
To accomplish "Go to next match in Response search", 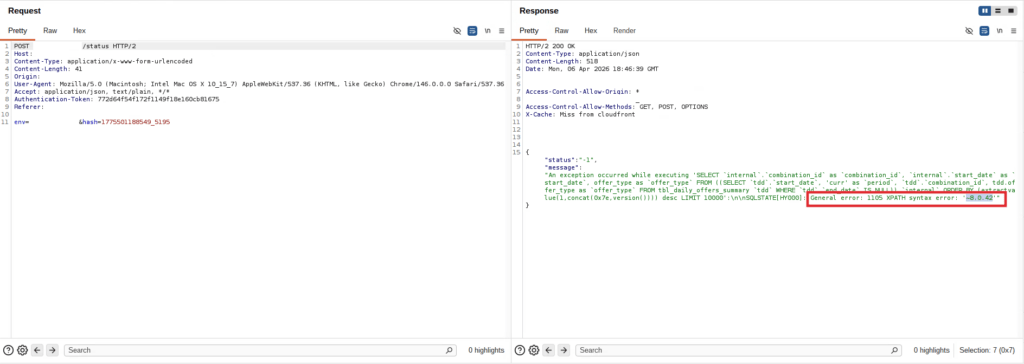I will pos(564,350).
